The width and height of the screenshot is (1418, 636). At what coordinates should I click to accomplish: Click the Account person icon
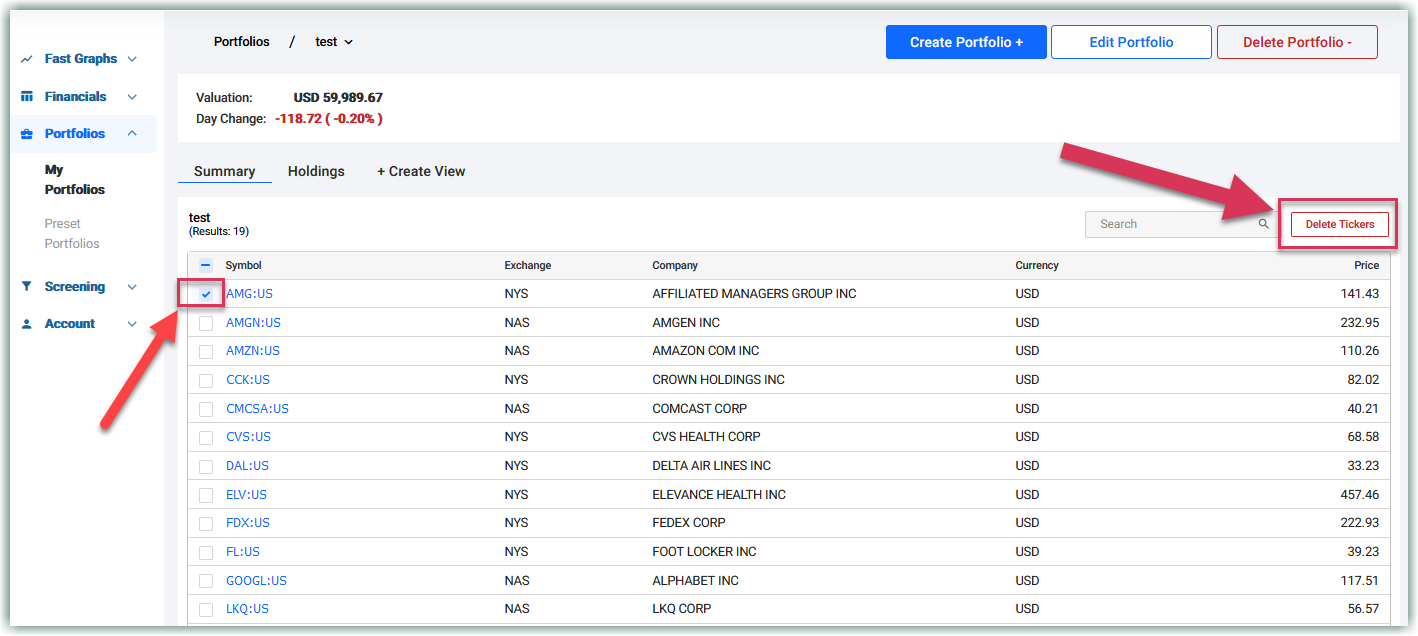coord(27,324)
